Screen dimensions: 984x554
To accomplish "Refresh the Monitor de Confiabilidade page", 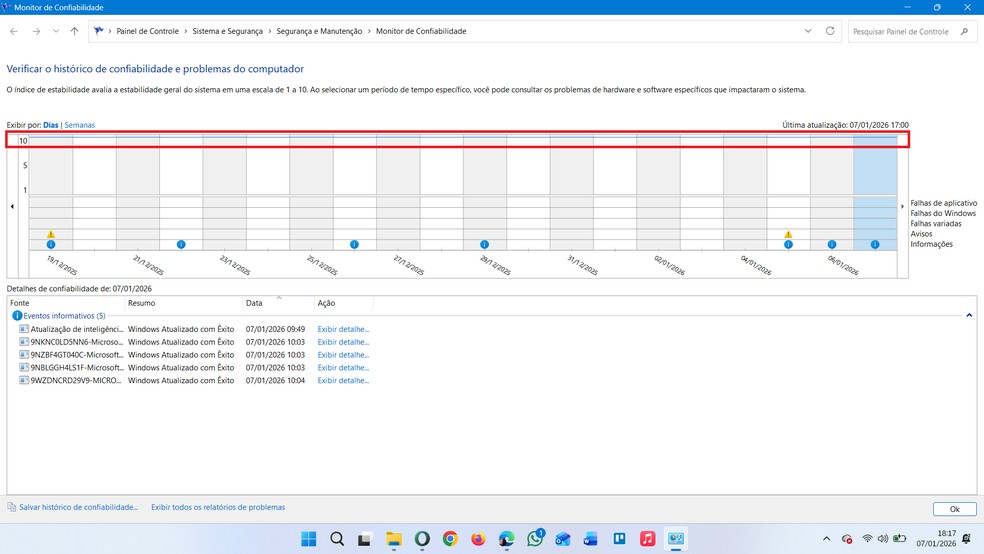I will click(830, 31).
